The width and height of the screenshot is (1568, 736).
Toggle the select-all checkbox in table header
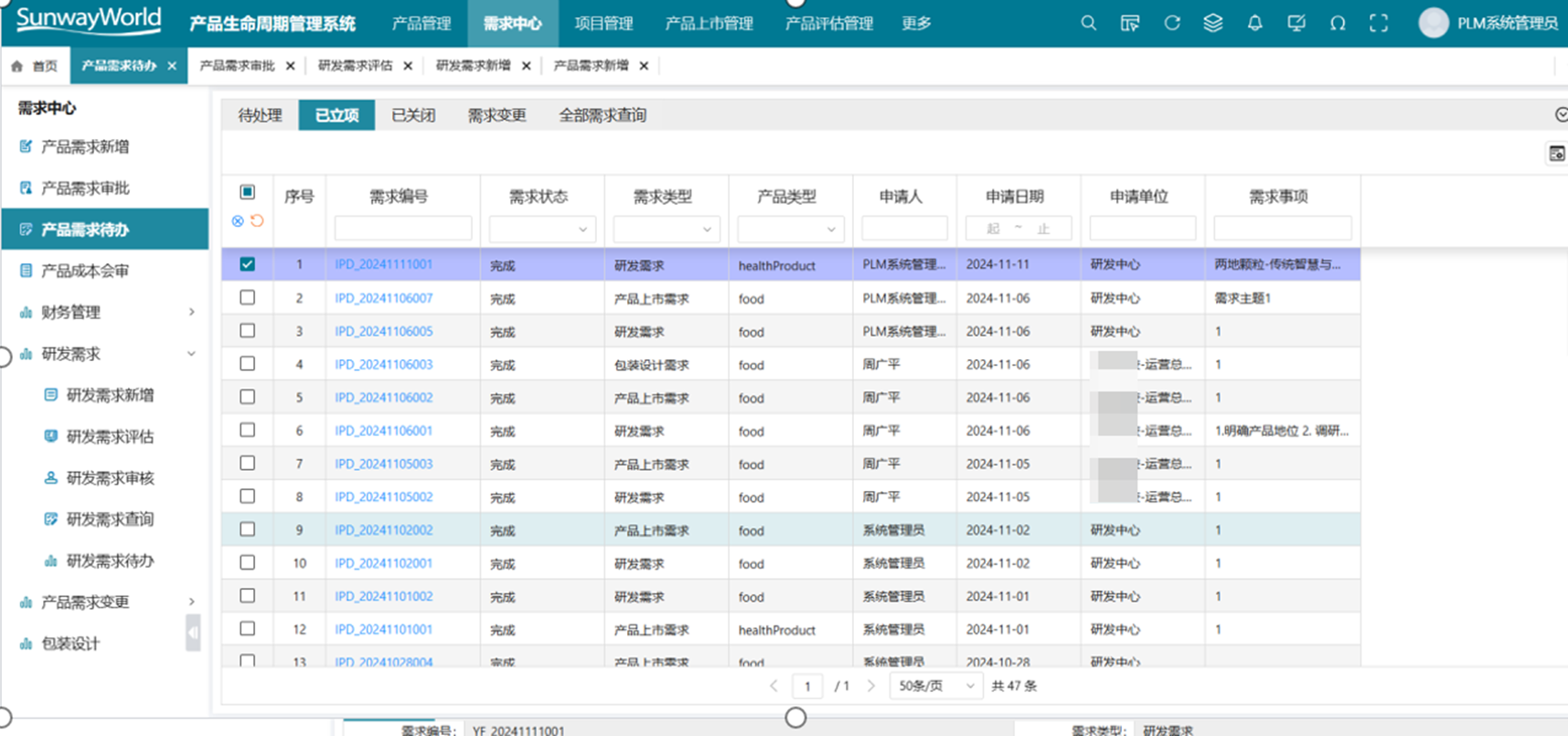point(247,192)
